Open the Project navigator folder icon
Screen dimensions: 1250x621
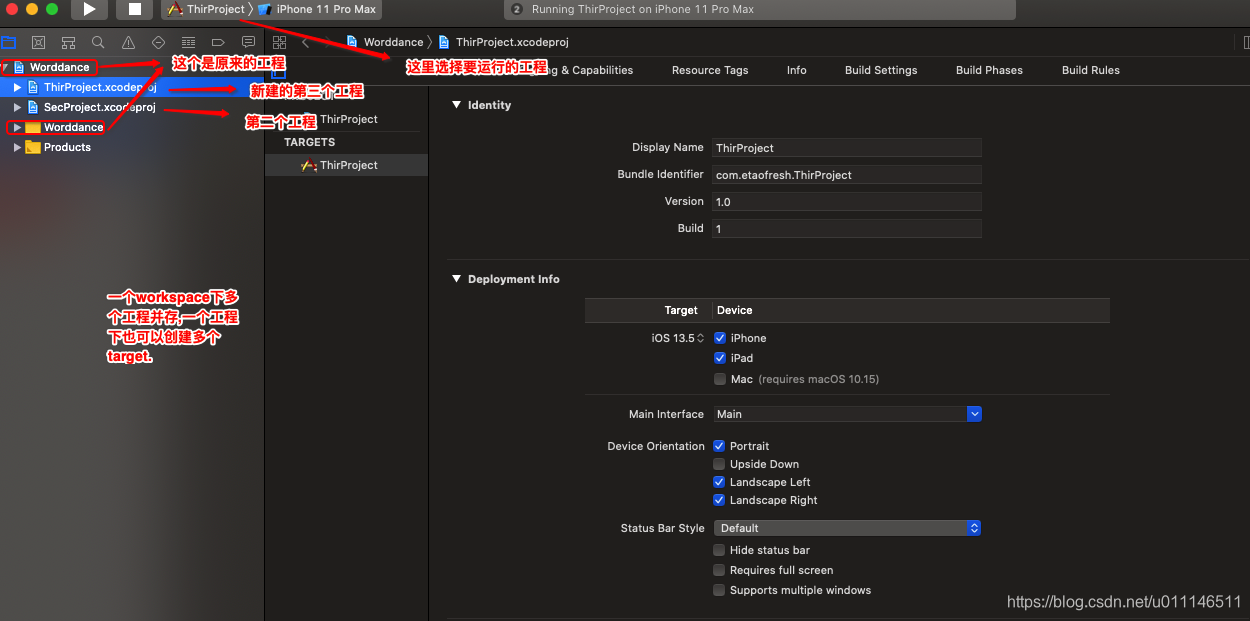(x=9, y=42)
